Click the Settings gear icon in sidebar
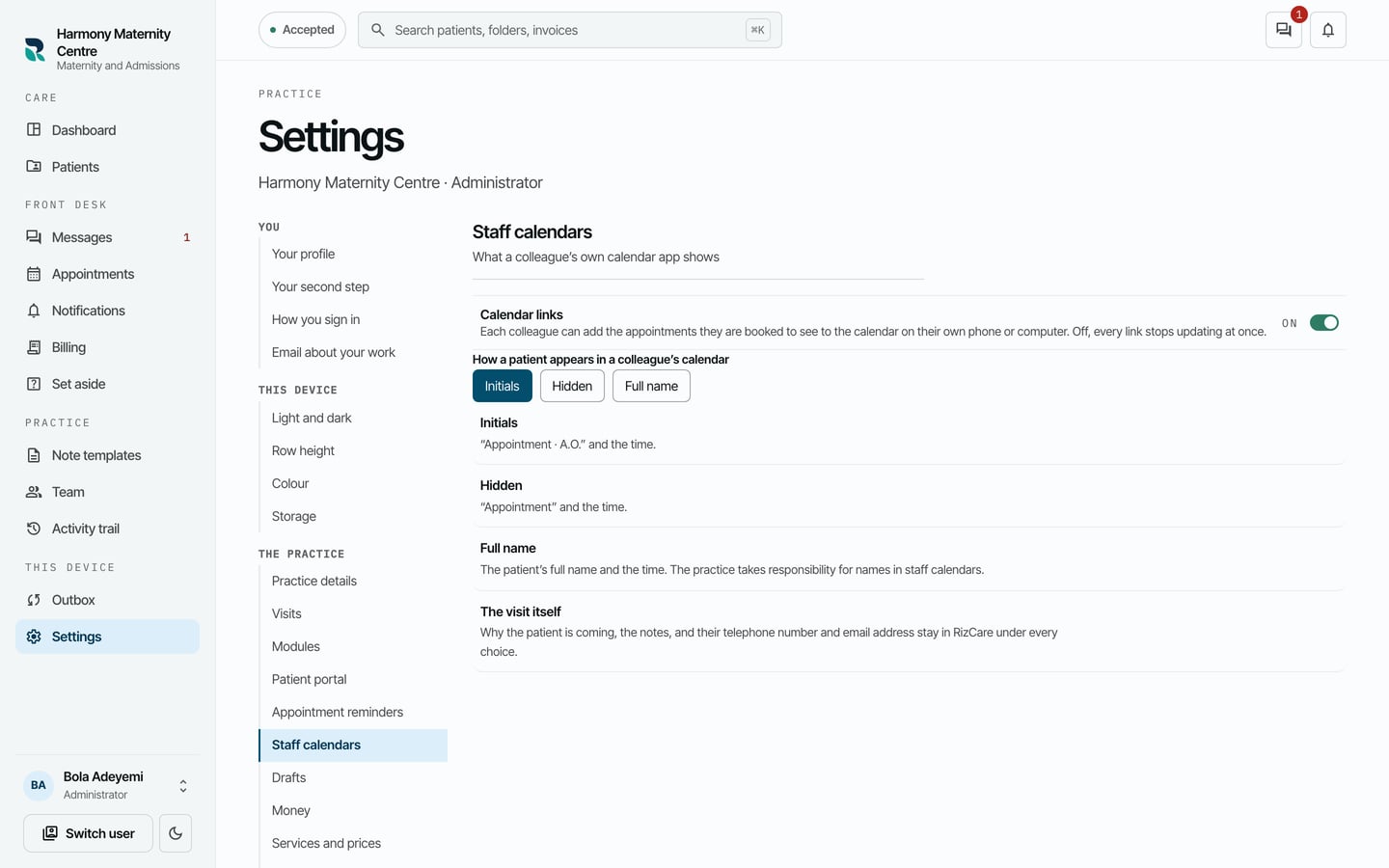1389x868 pixels. tap(34, 637)
